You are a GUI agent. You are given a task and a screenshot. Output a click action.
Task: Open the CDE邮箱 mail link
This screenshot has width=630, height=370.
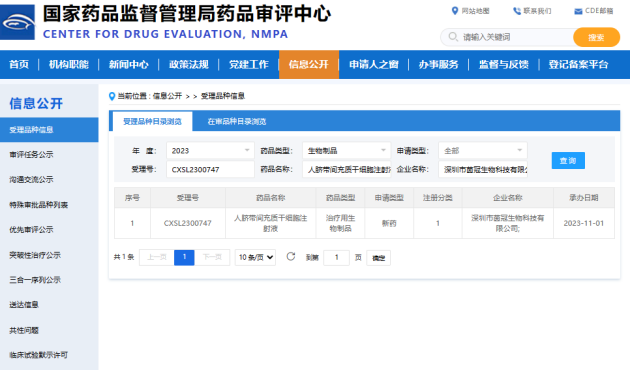(x=594, y=11)
